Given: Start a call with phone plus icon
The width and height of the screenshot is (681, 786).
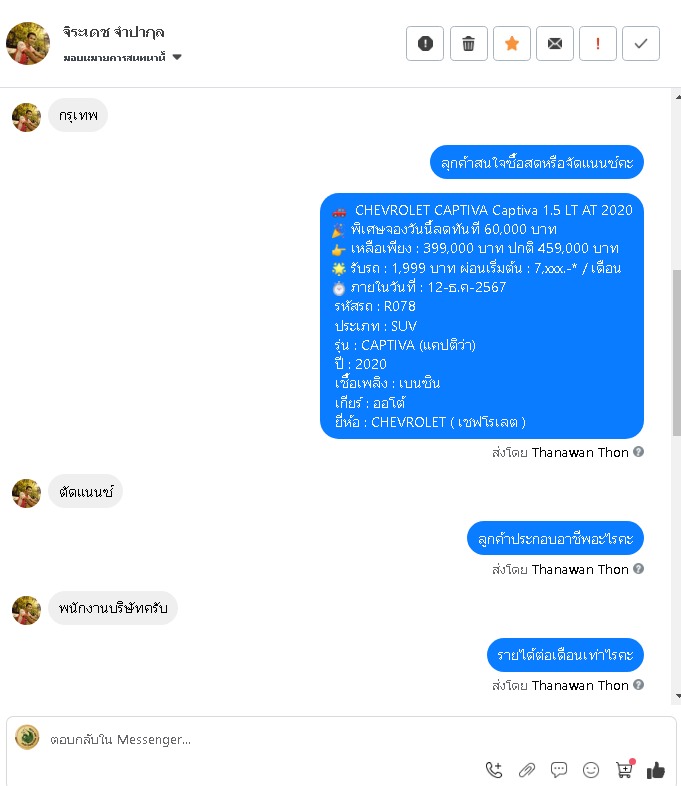Looking at the screenshot, I should tap(494, 769).
